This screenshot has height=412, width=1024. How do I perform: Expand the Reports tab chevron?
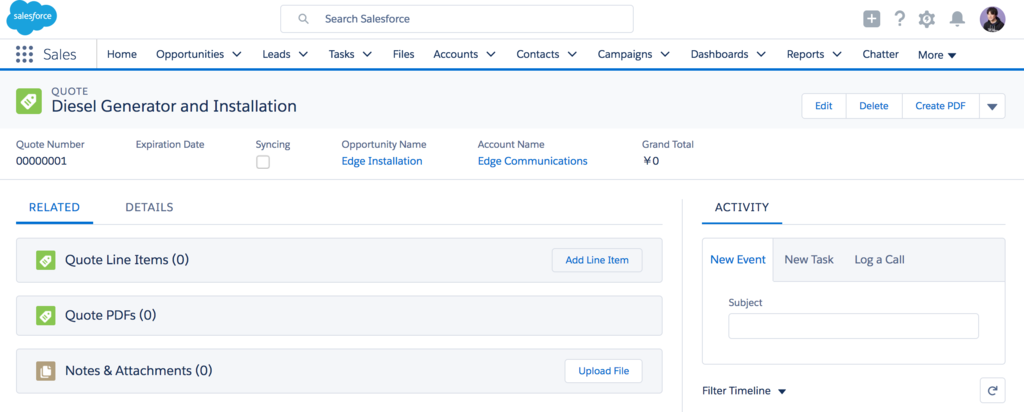point(837,54)
